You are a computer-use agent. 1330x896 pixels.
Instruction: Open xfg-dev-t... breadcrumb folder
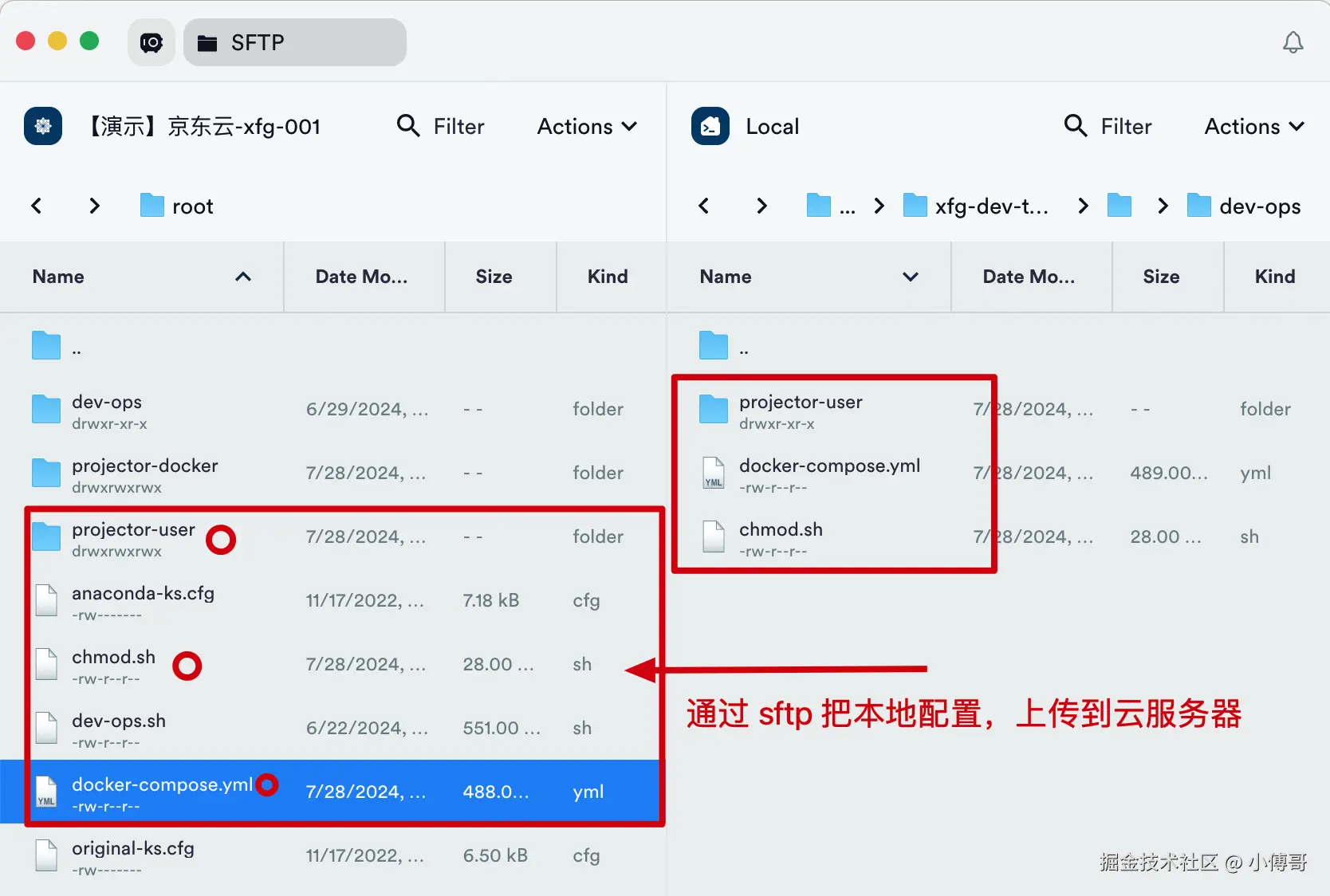point(976,206)
